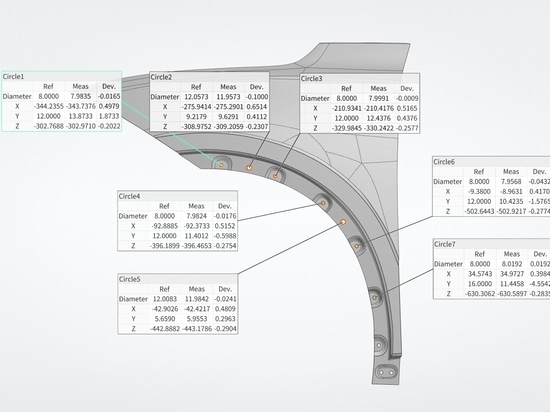Click Circle7 X reference 34.5743
This screenshot has width=550, height=412.
tap(480, 274)
